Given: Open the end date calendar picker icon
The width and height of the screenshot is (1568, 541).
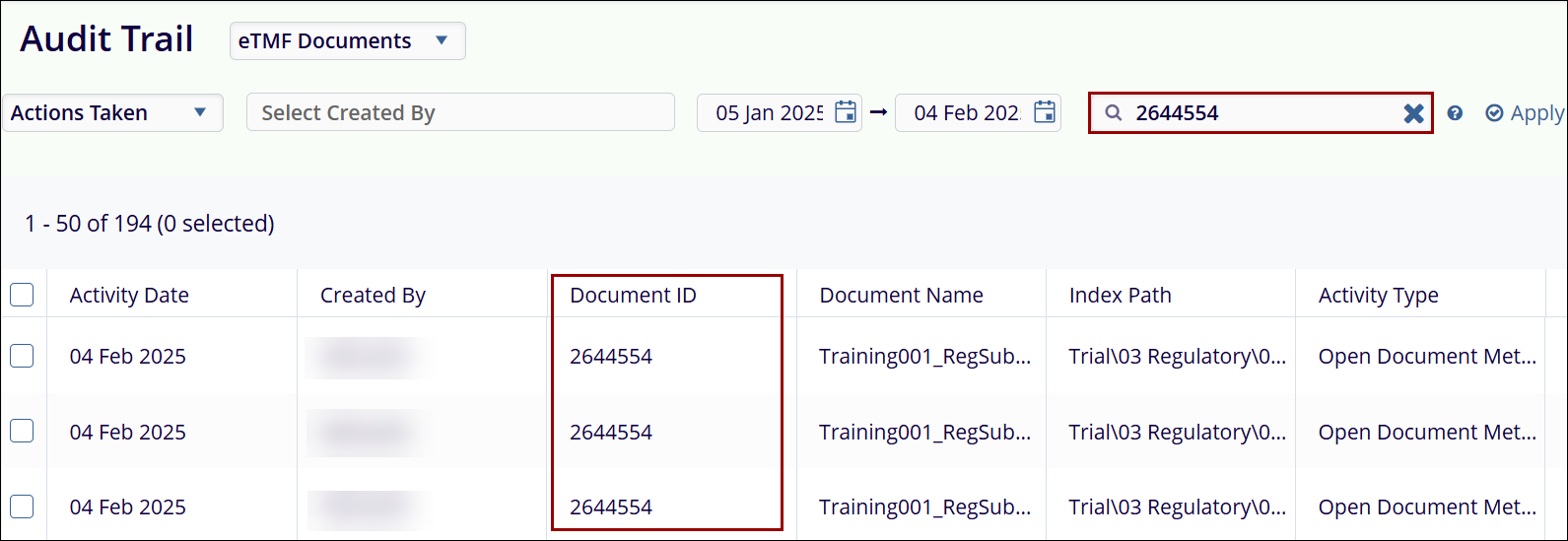Looking at the screenshot, I should [x=1045, y=112].
